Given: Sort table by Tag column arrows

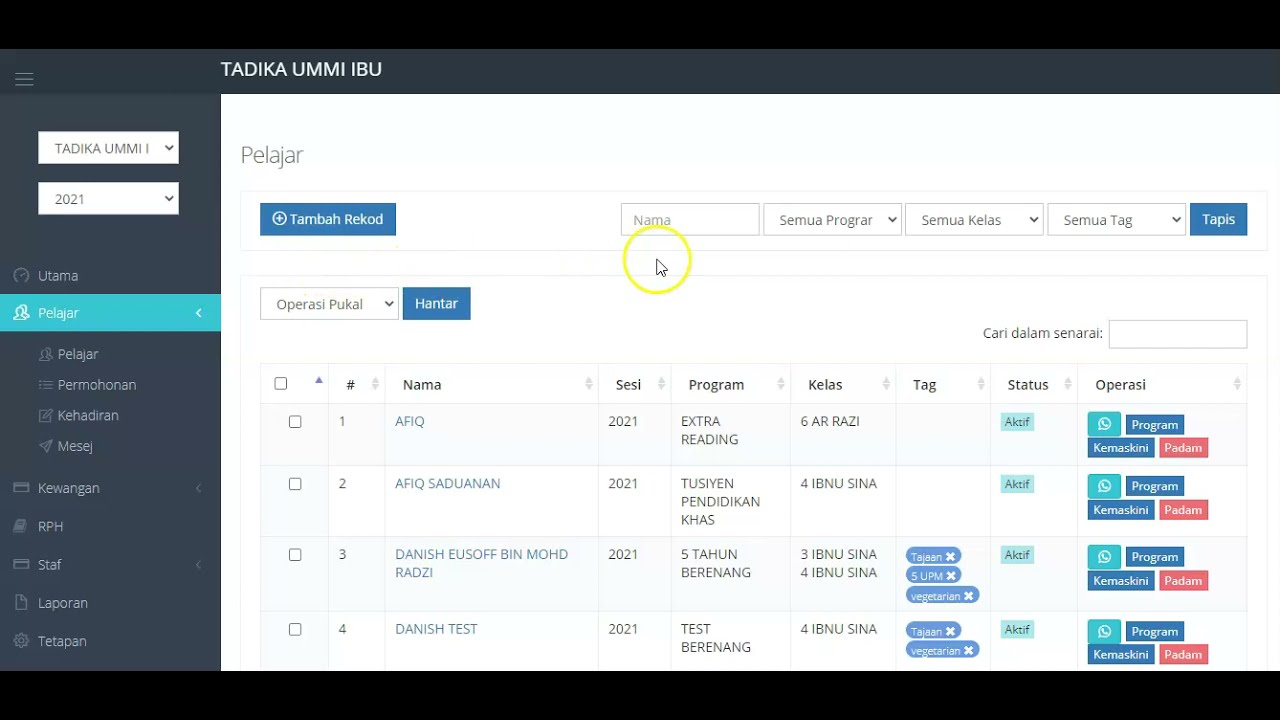Looking at the screenshot, I should pyautogui.click(x=981, y=384).
